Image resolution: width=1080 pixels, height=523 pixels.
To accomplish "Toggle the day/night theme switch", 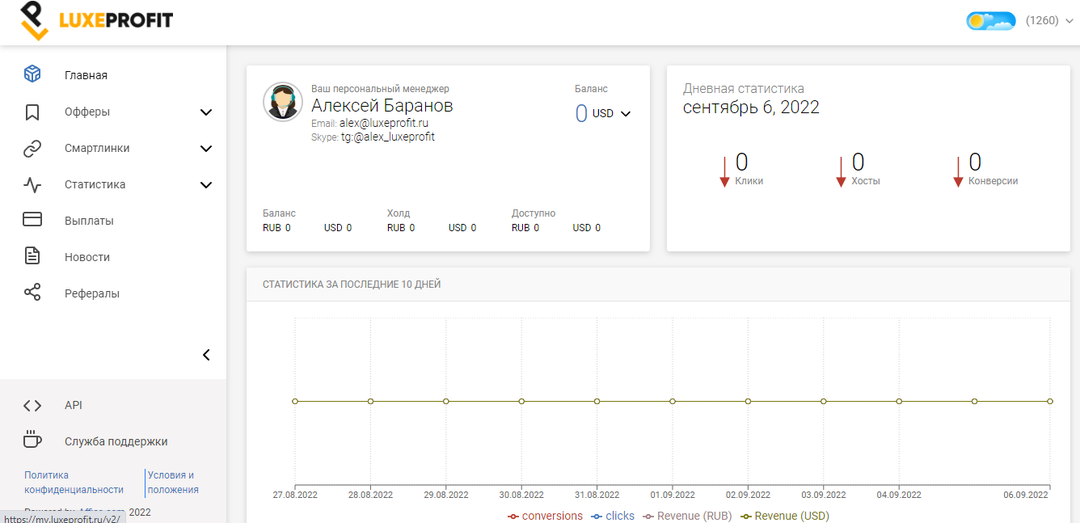I will [991, 20].
